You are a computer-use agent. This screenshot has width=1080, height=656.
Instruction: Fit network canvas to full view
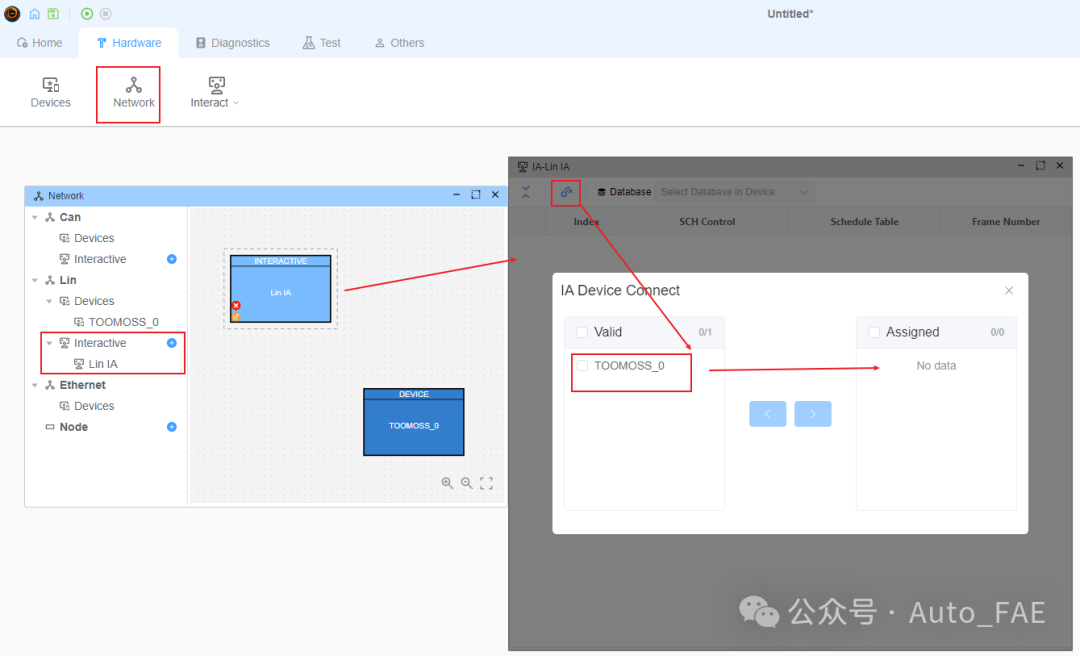[x=486, y=483]
